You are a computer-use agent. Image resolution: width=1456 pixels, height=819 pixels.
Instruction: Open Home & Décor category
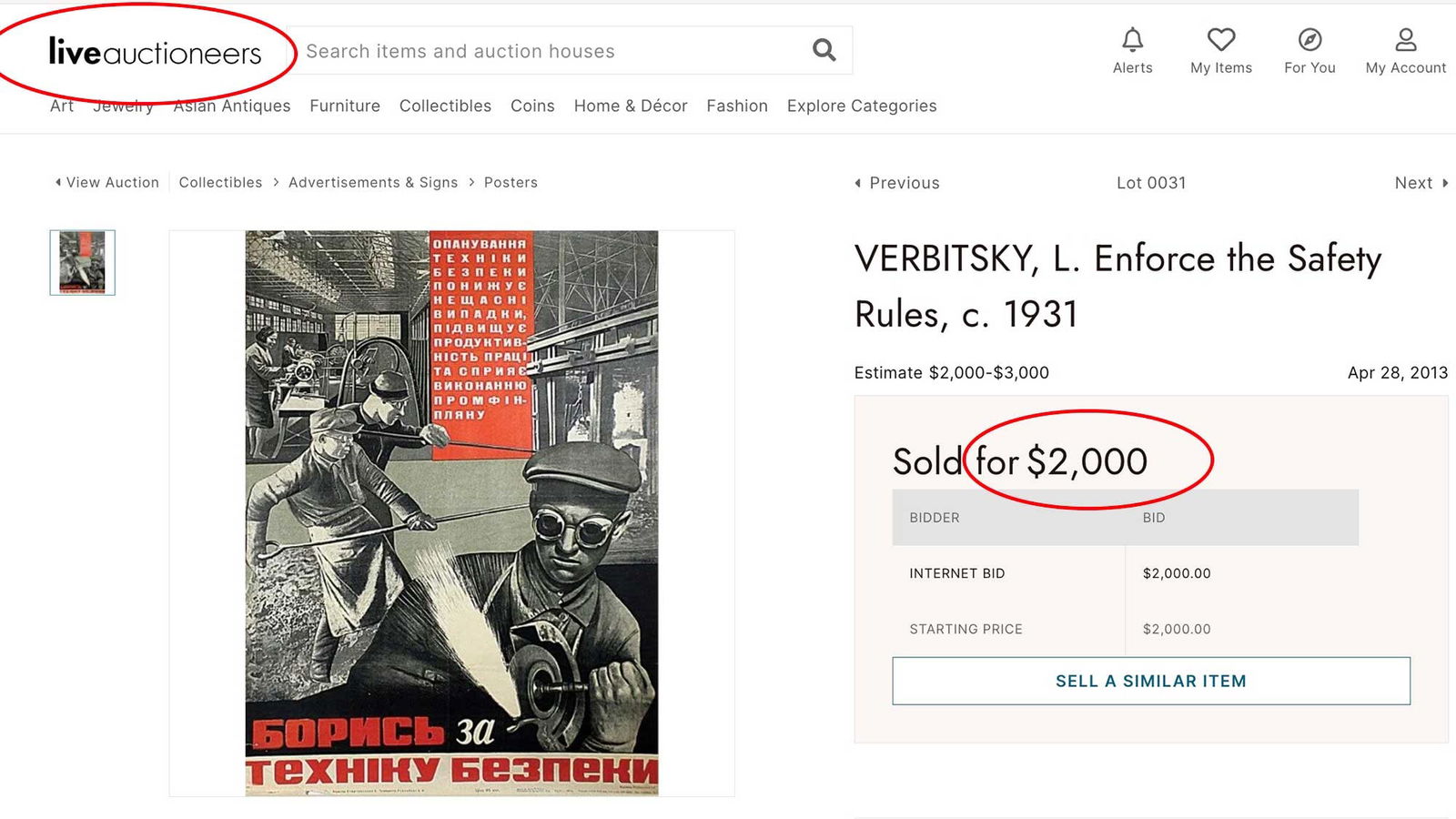(x=630, y=106)
